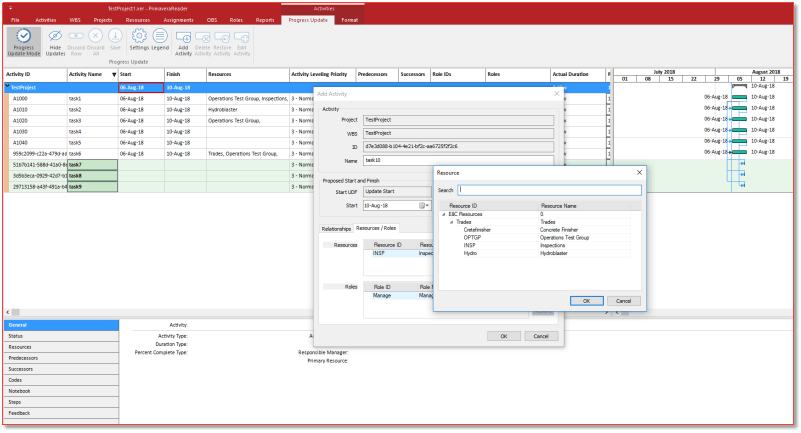Viewport: 801px width, 433px height.
Task: Click the Restore Activity icon
Action: 222,37
